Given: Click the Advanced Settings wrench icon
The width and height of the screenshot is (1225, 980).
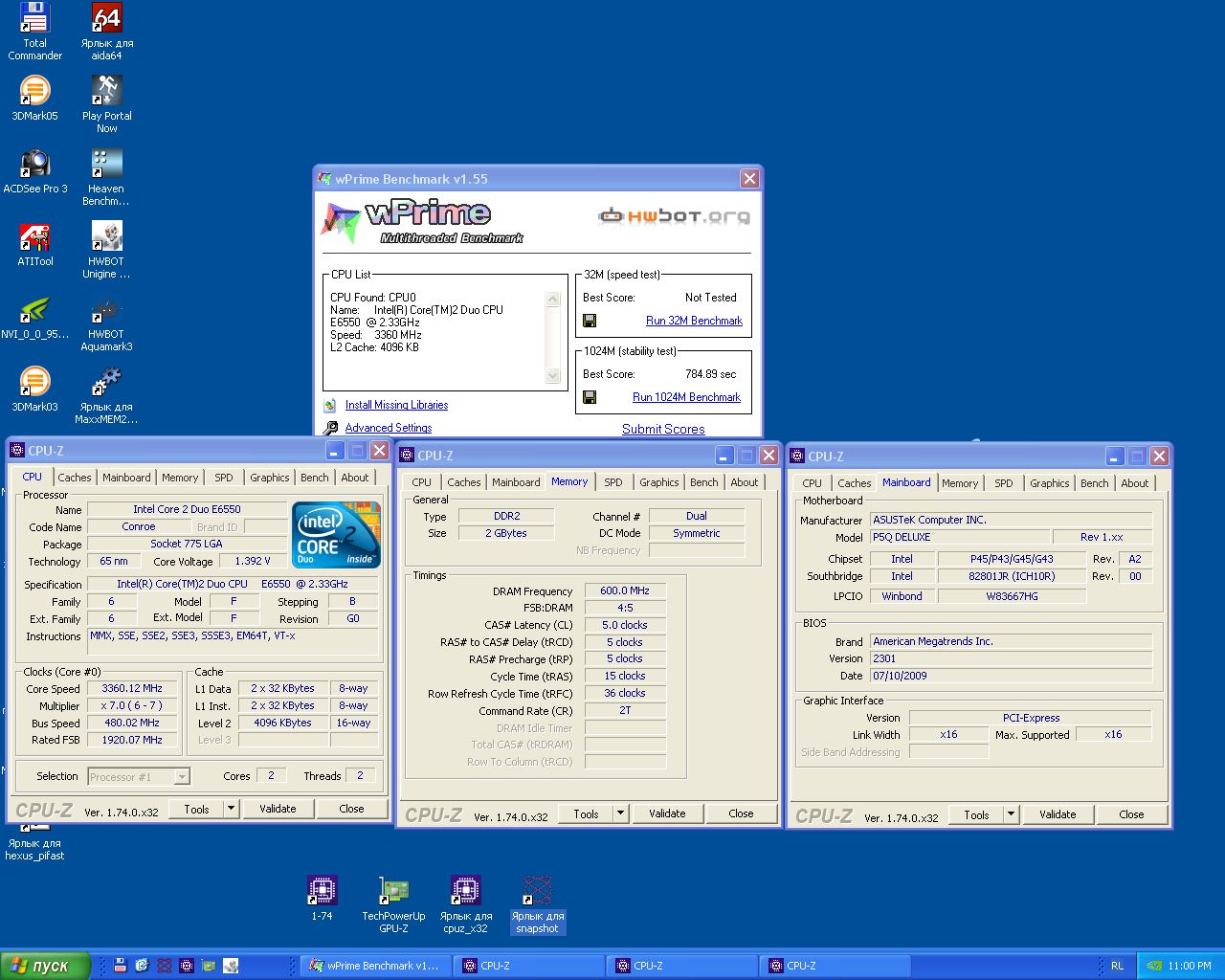Looking at the screenshot, I should [330, 428].
